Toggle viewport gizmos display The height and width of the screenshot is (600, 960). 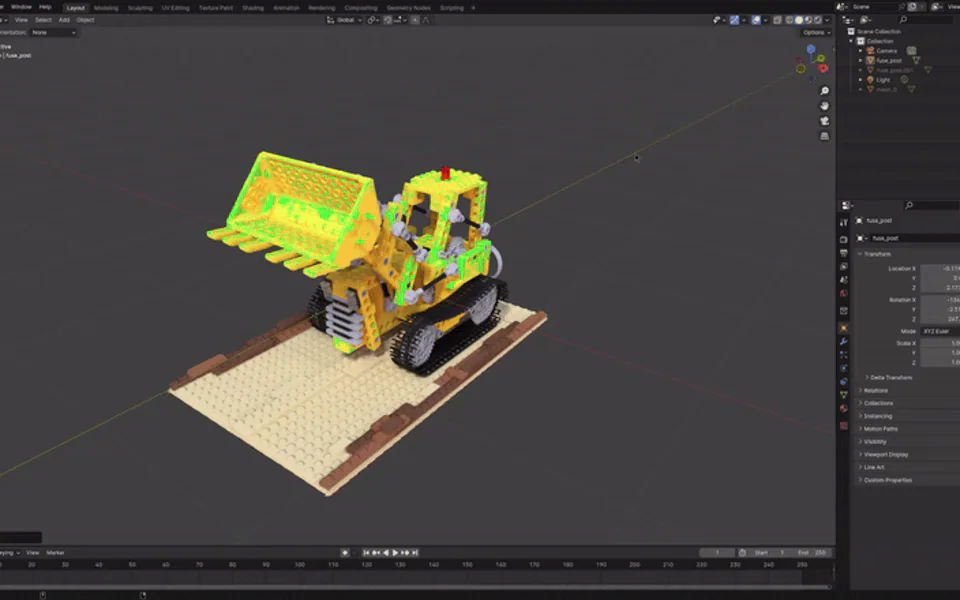coord(735,20)
